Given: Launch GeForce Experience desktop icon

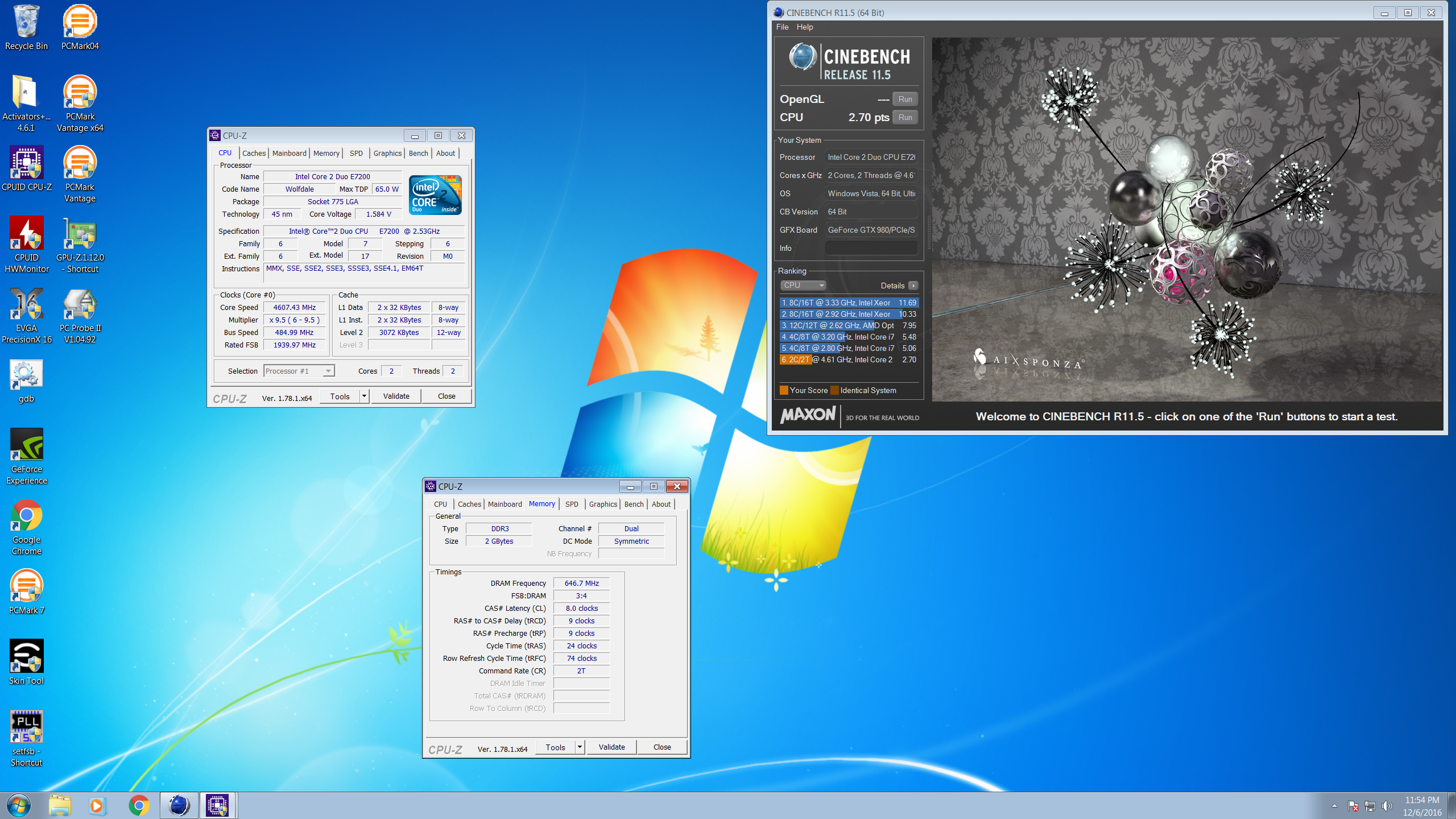Looking at the screenshot, I should [x=26, y=456].
